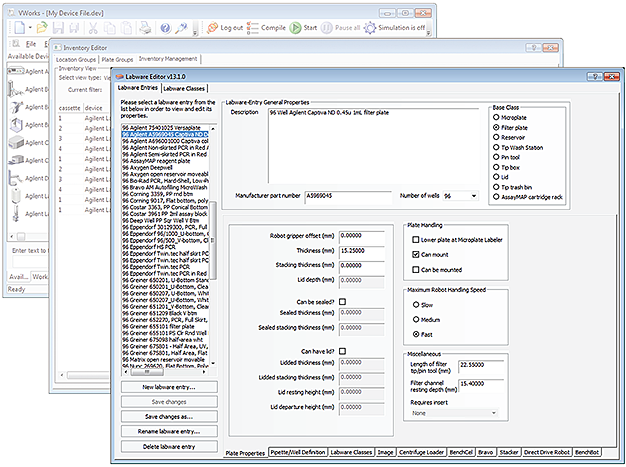This screenshot has height=467, width=626.
Task: Click the Save changes as button
Action: (169, 417)
